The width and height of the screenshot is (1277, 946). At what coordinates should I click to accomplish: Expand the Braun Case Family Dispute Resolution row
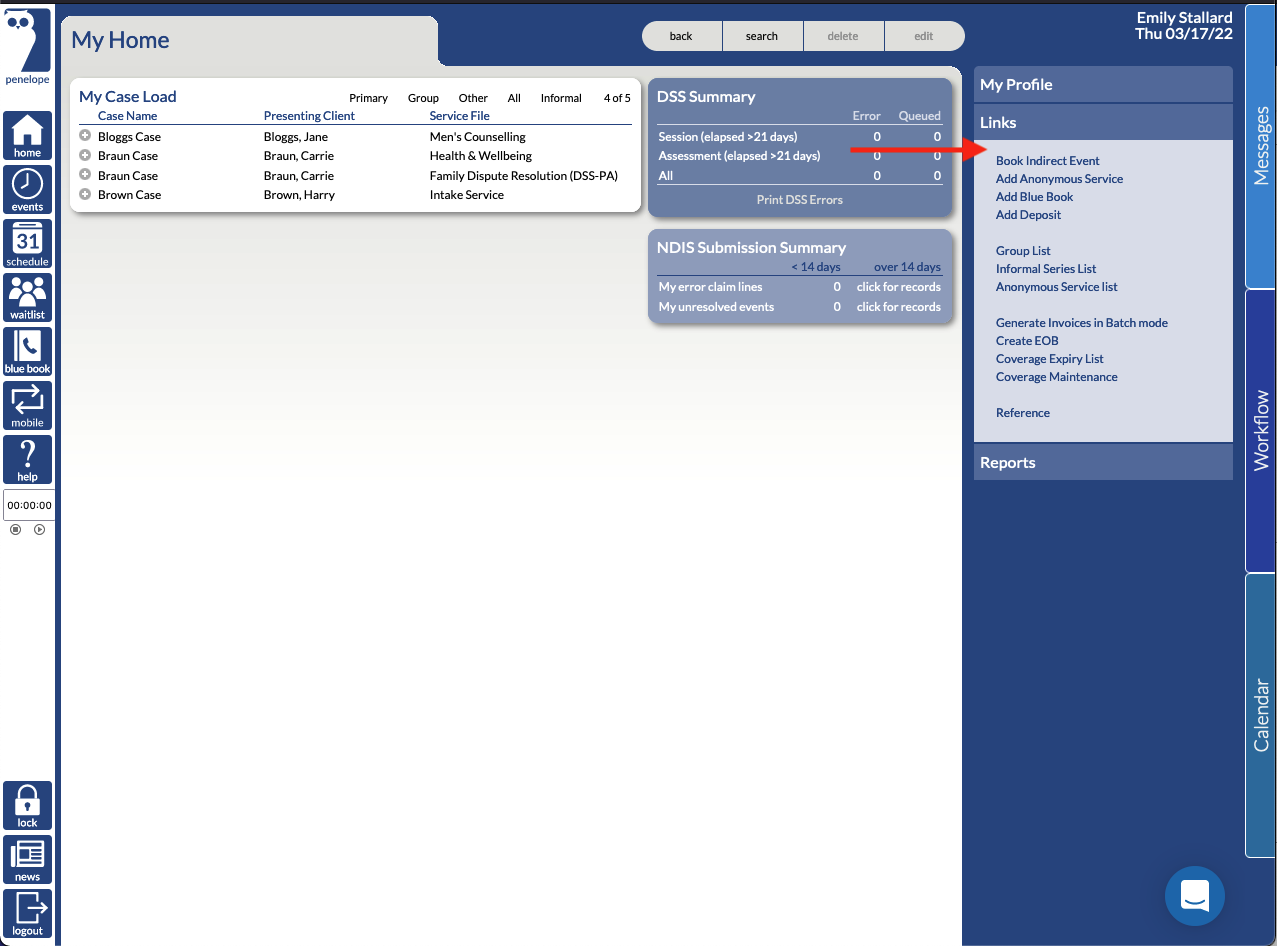85,175
